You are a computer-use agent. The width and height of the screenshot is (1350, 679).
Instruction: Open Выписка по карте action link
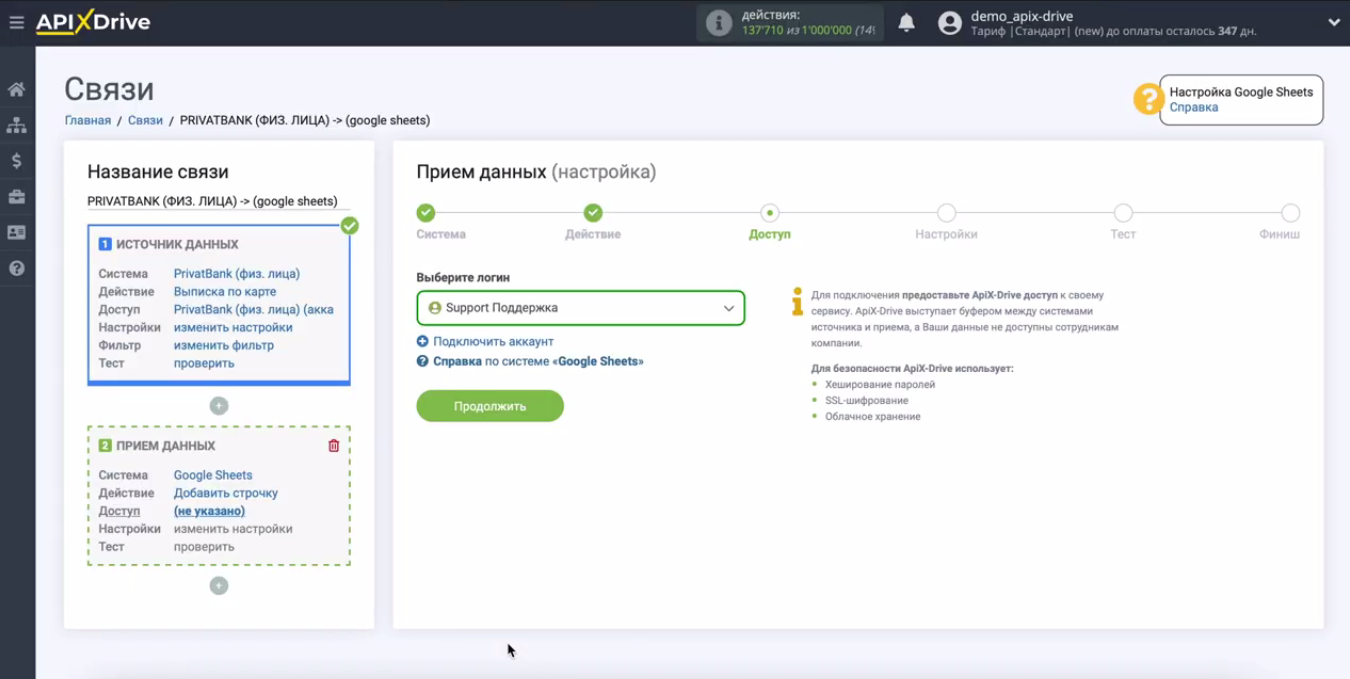coord(225,292)
